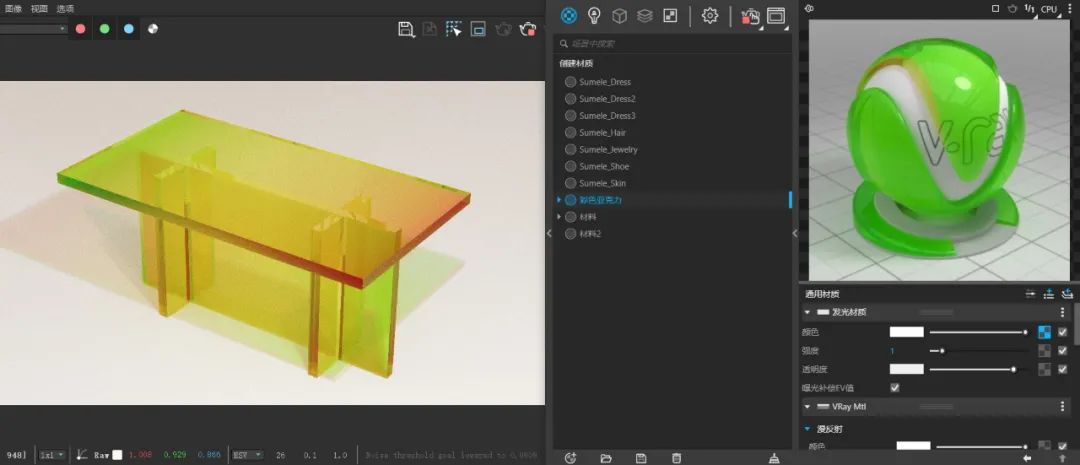This screenshot has height=465, width=1080.
Task: Collapse the 发光材质 section
Action: click(807, 312)
